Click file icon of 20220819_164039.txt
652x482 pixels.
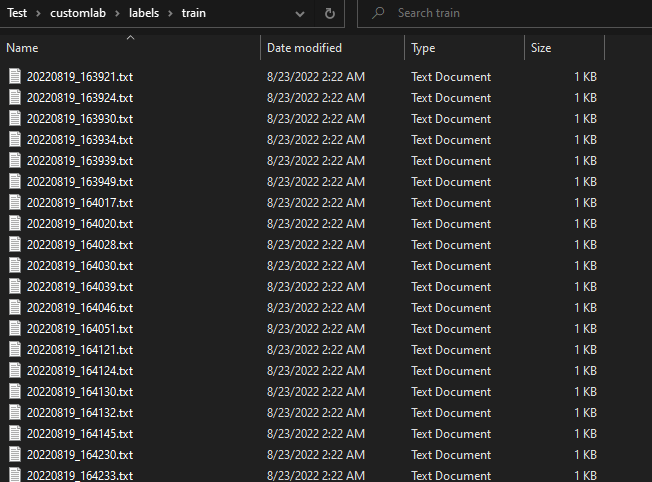(x=15, y=287)
